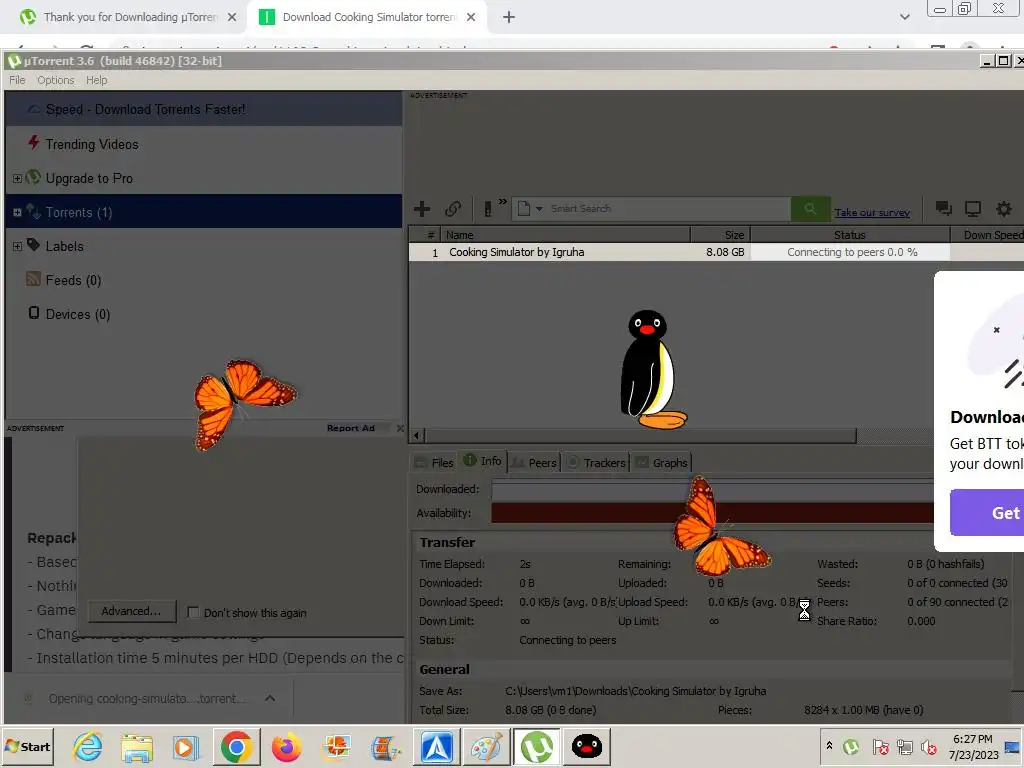Click the muted volume tray icon
Image resolution: width=1024 pixels, height=768 pixels.
928,747
